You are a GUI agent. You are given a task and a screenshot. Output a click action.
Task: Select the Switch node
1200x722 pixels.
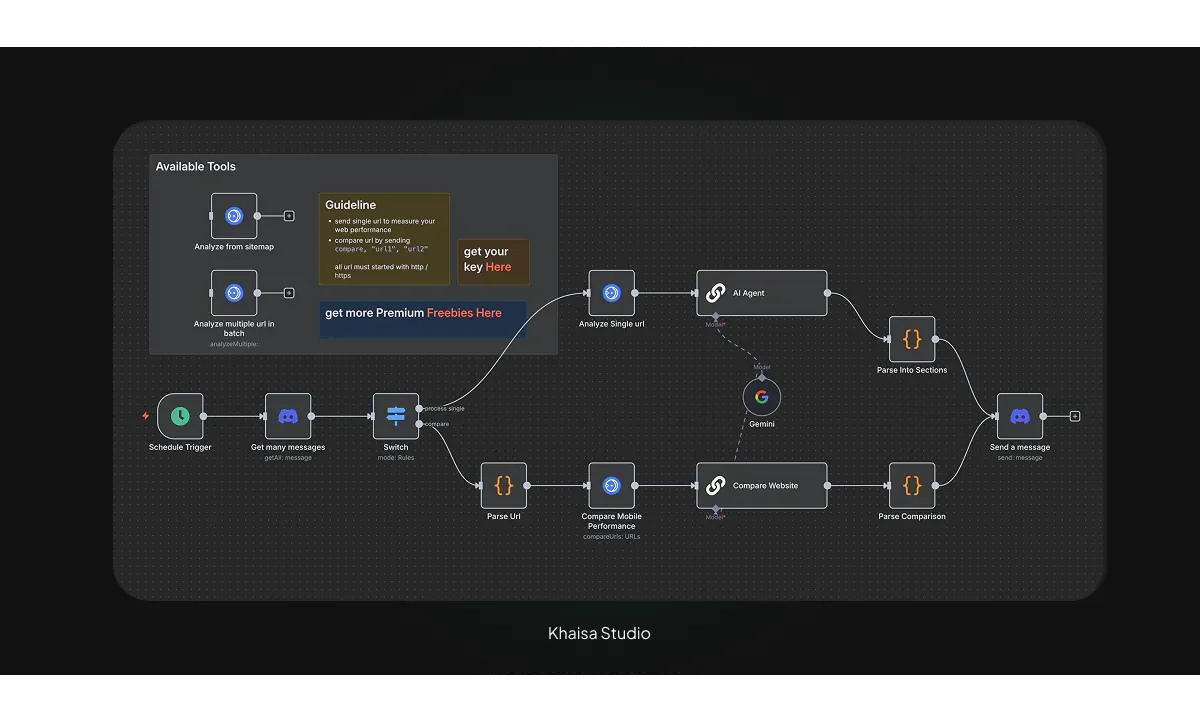pyautogui.click(x=396, y=416)
